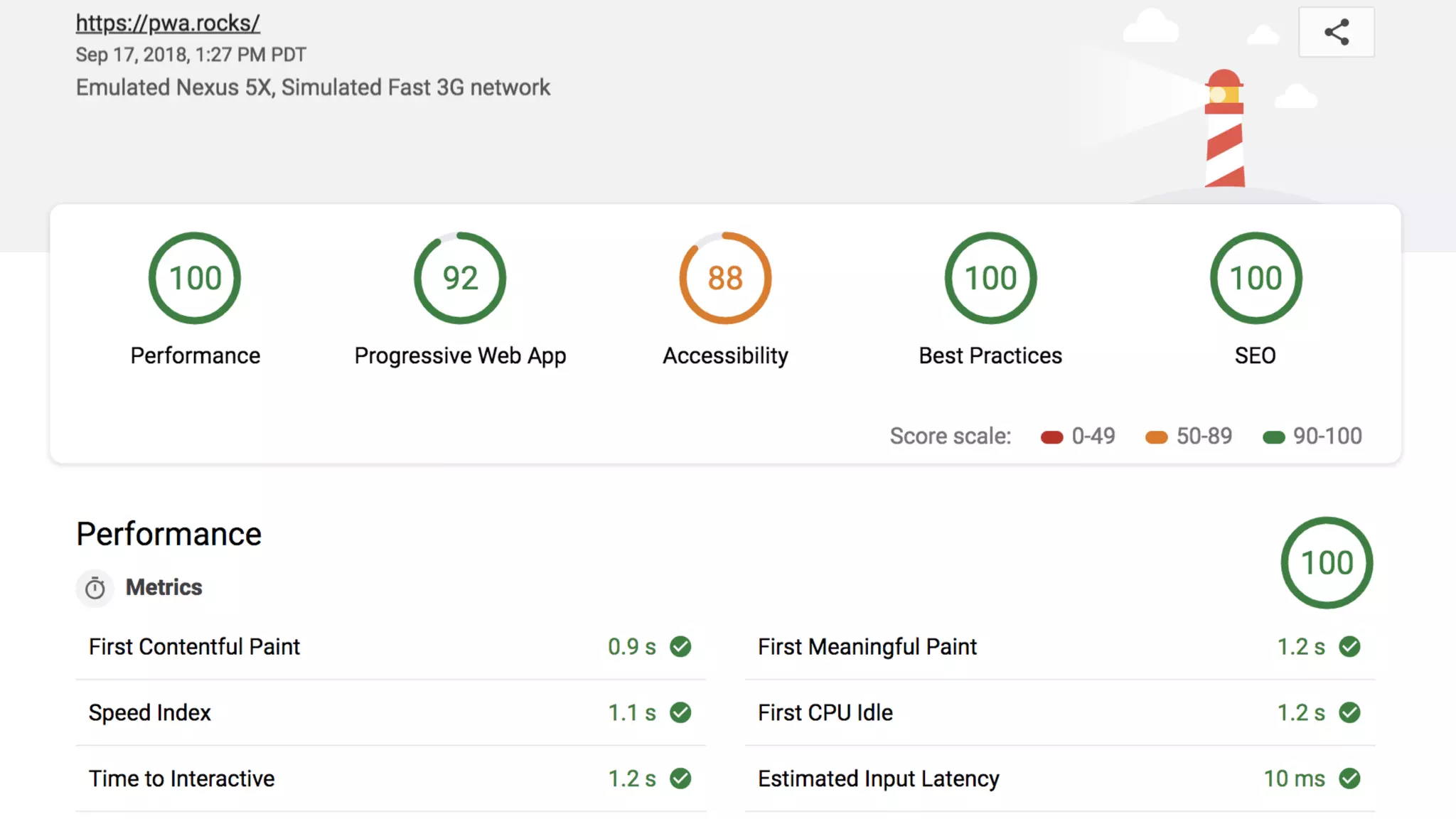Click the red 0-49 score scale swatch

(x=1051, y=437)
